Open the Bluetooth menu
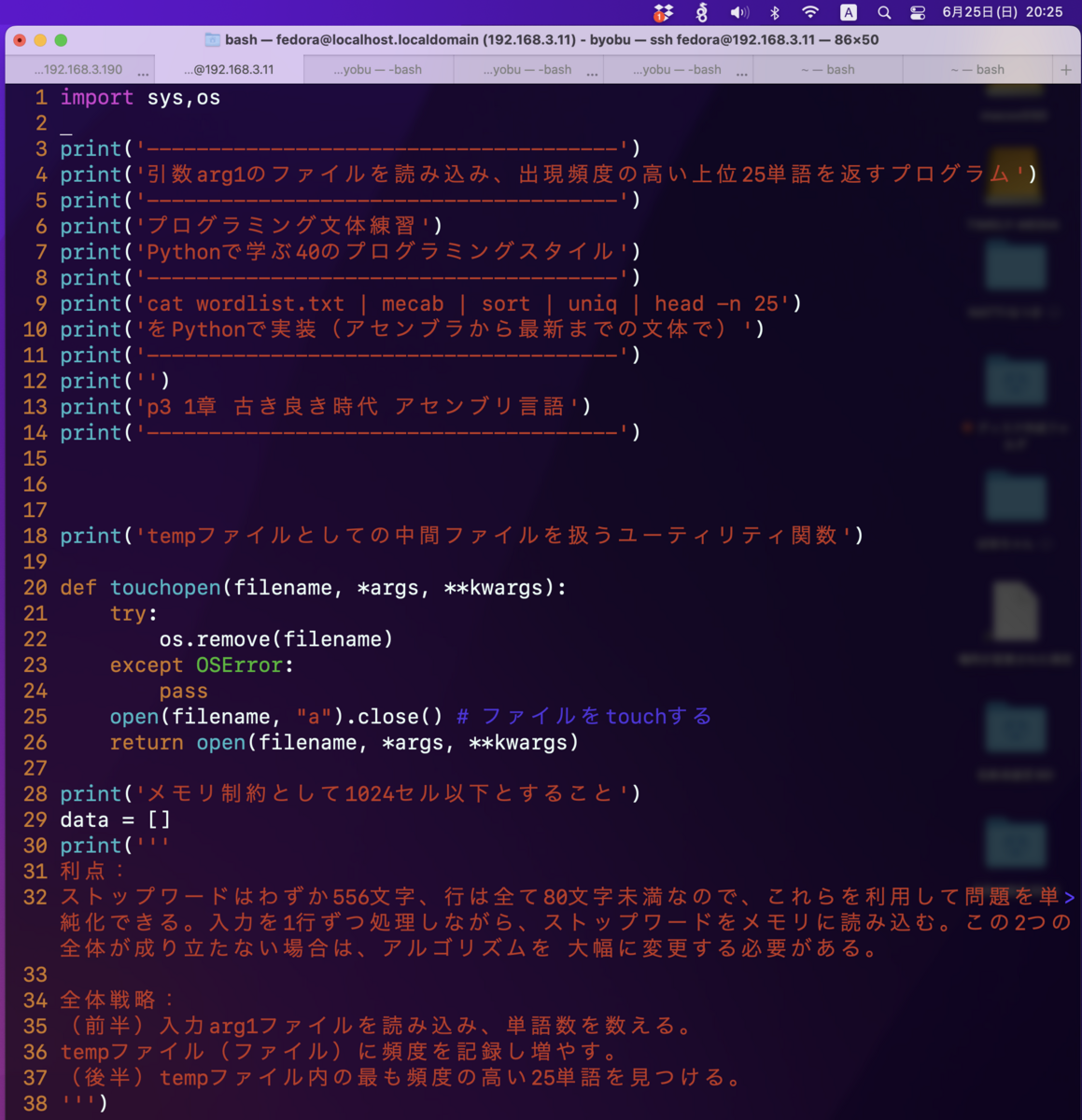This screenshot has width=1082, height=1120. coord(776,12)
